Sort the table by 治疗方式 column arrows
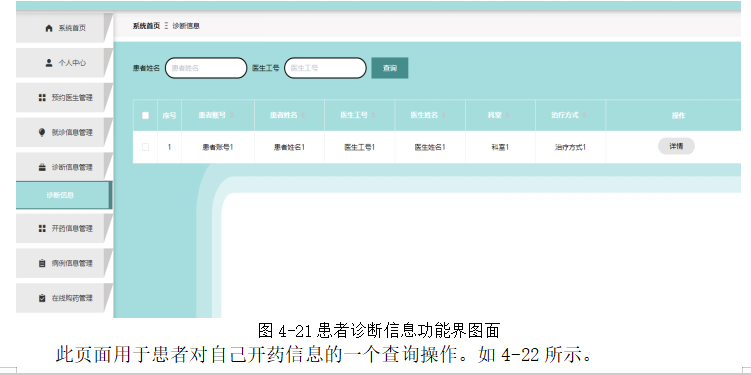 pos(584,115)
